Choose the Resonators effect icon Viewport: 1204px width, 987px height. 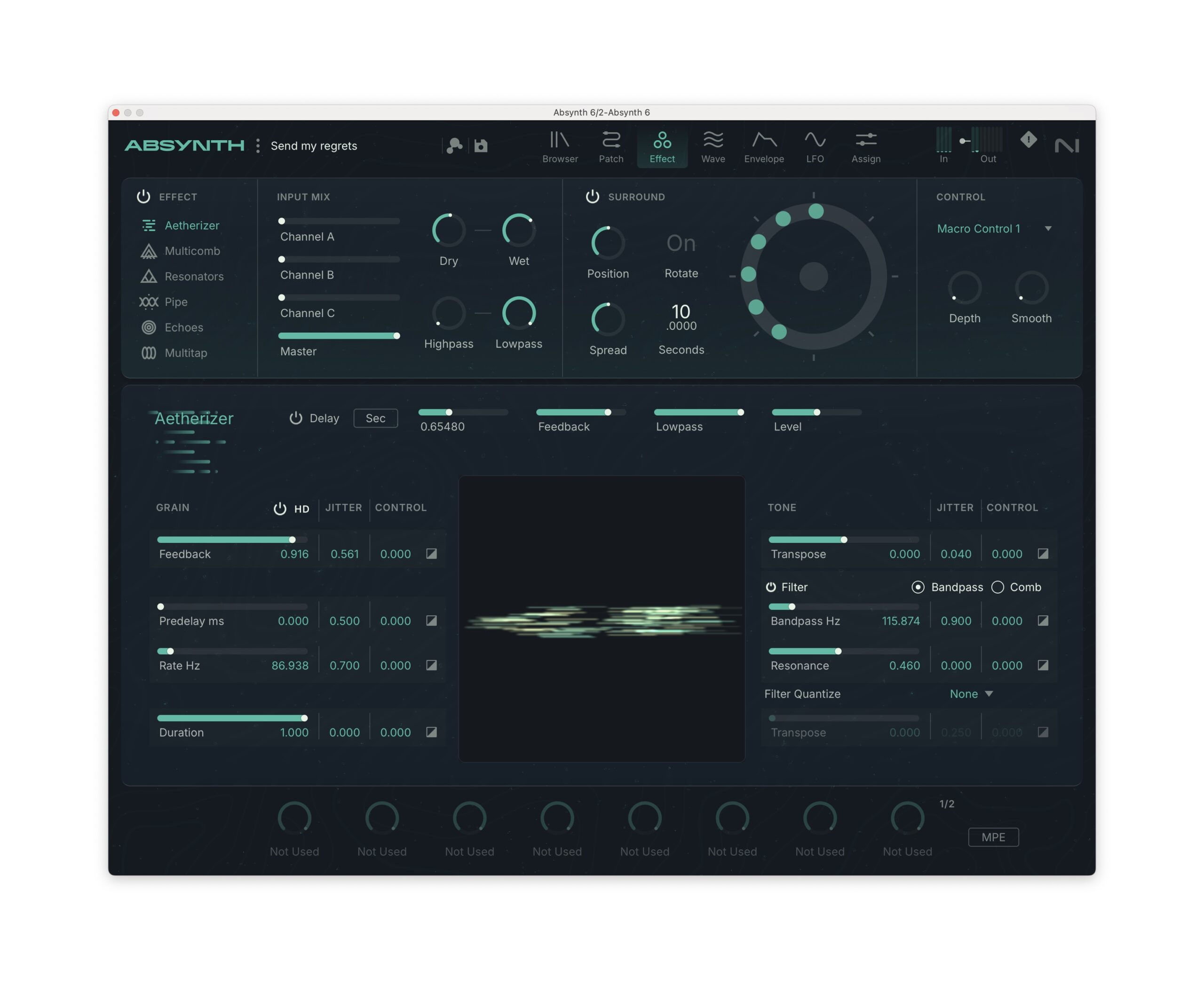(x=148, y=276)
